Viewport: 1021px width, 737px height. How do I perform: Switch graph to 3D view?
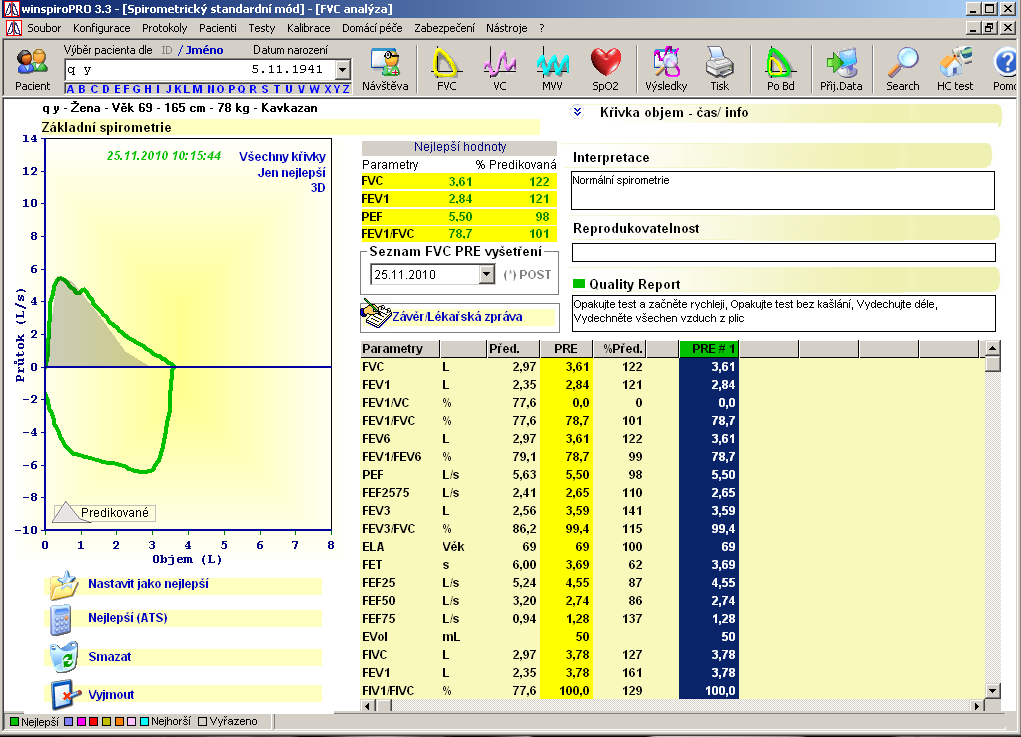tap(318, 188)
